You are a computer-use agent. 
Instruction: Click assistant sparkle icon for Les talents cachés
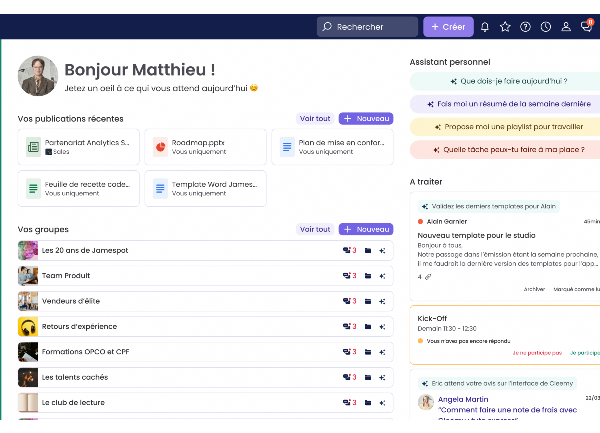tap(382, 378)
